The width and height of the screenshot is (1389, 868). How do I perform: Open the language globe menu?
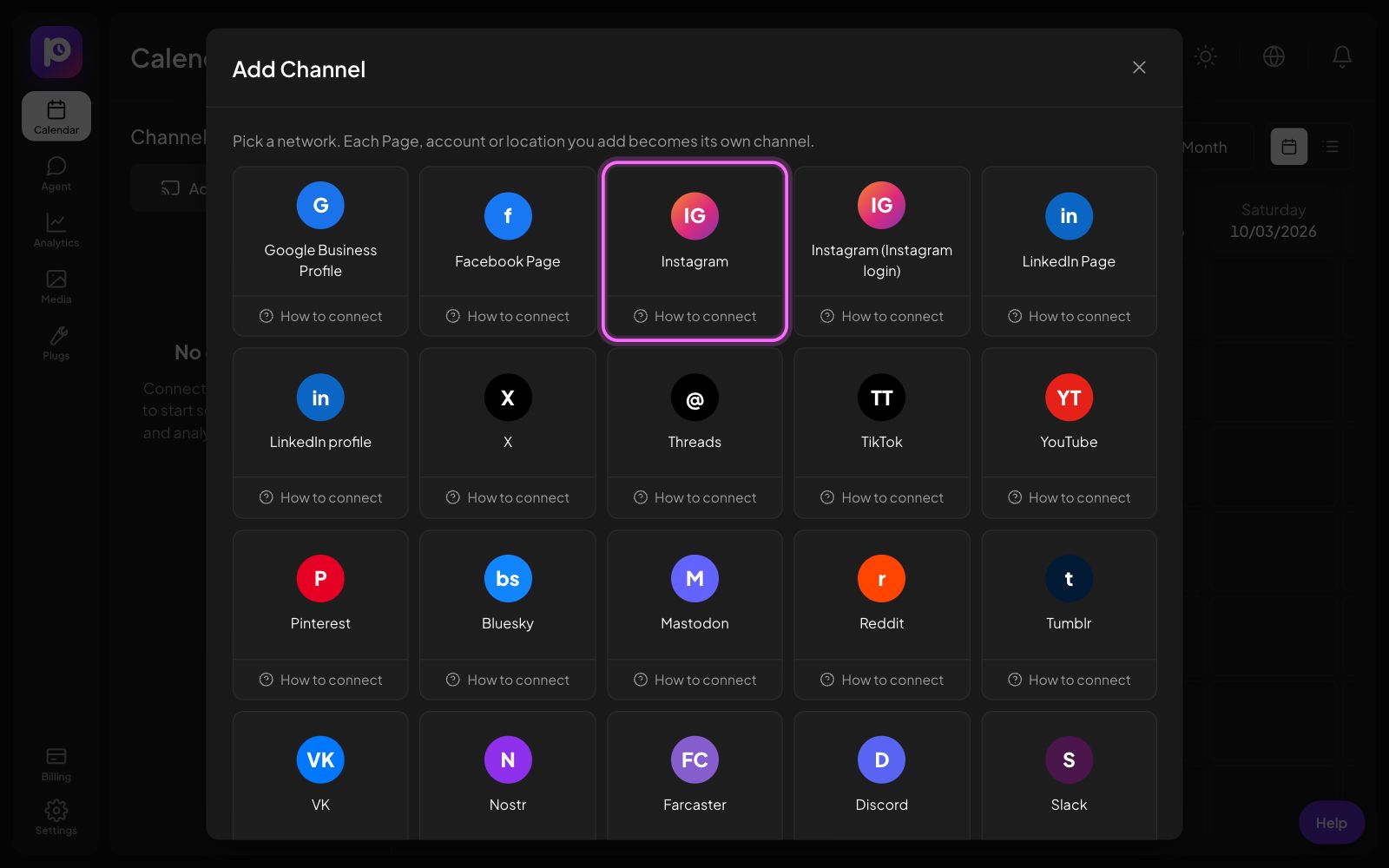pos(1274,56)
